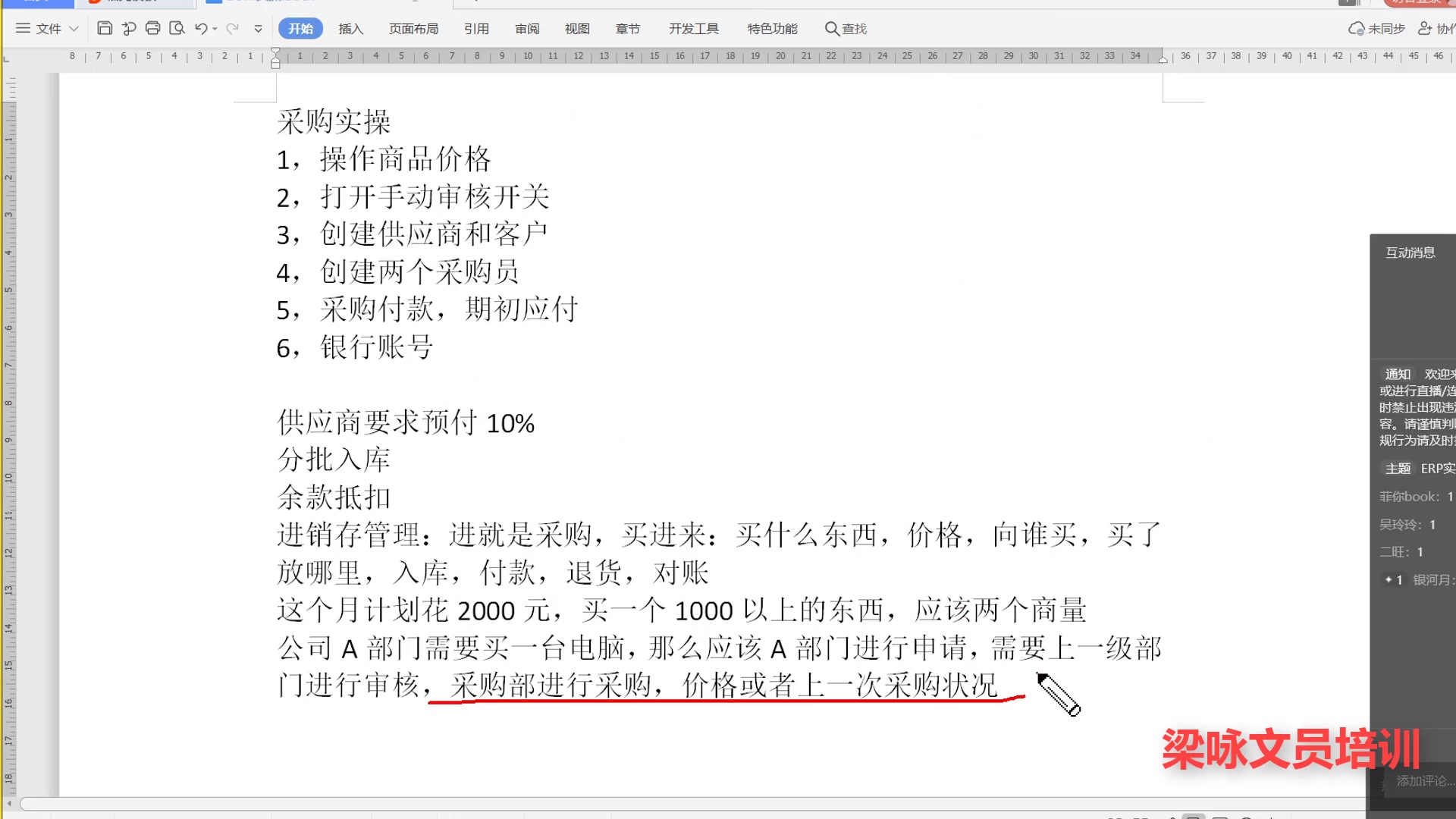Switch to the 引用 tab

(476, 29)
